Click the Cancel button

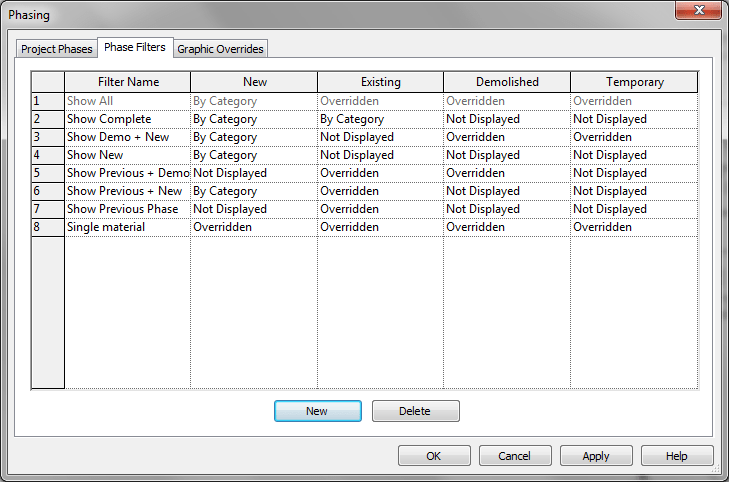pos(514,456)
